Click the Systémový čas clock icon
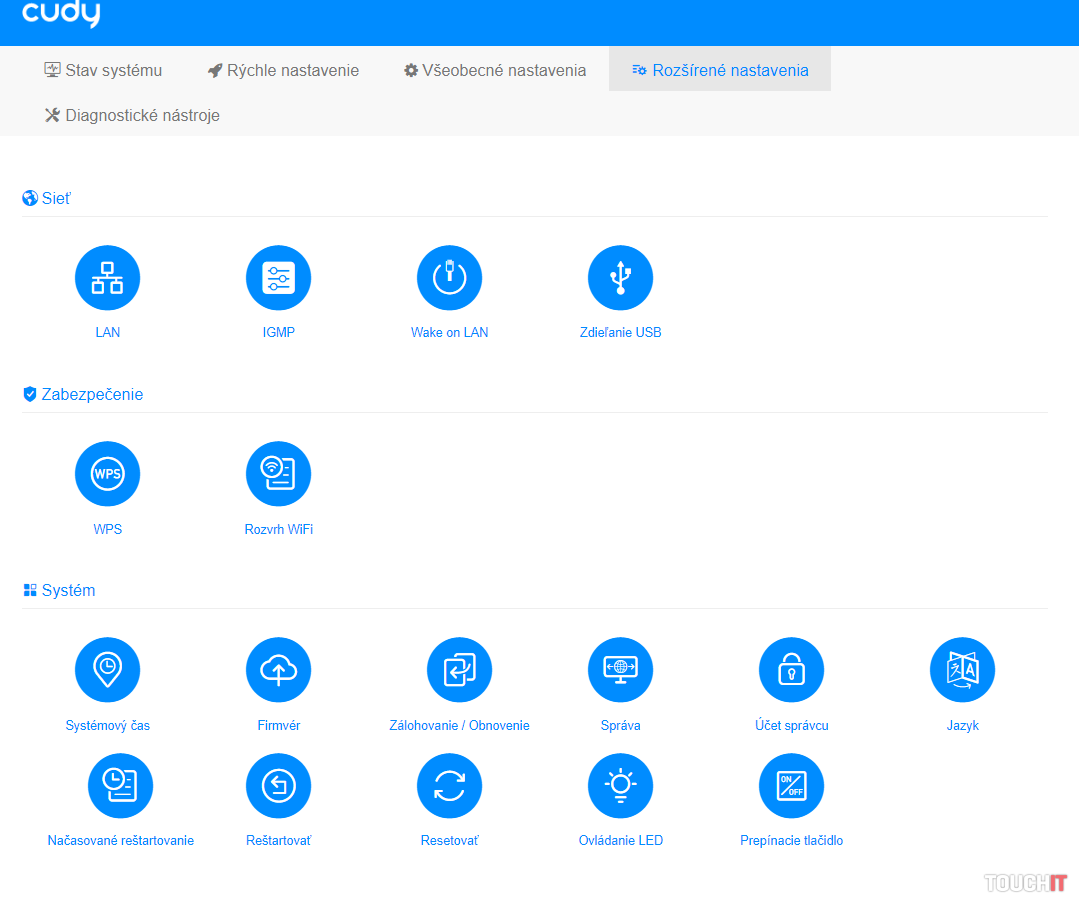 [107, 670]
